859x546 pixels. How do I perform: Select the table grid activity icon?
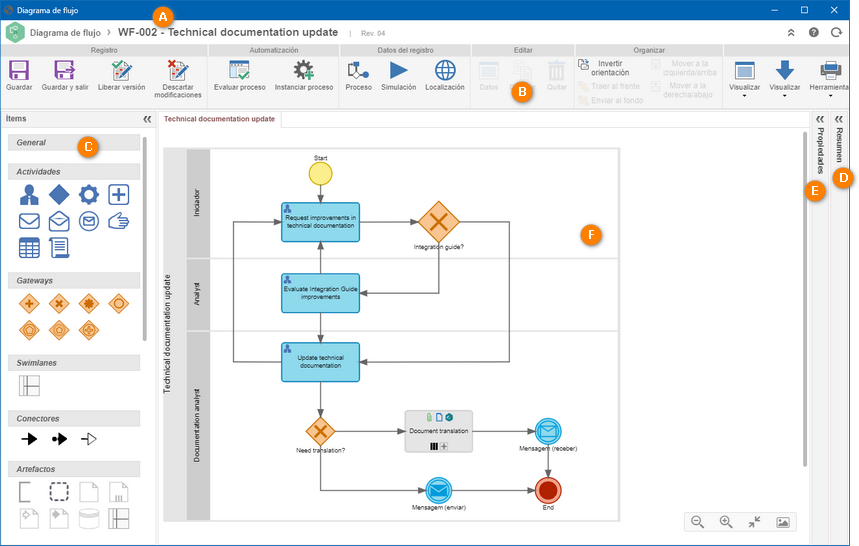[x=29, y=248]
